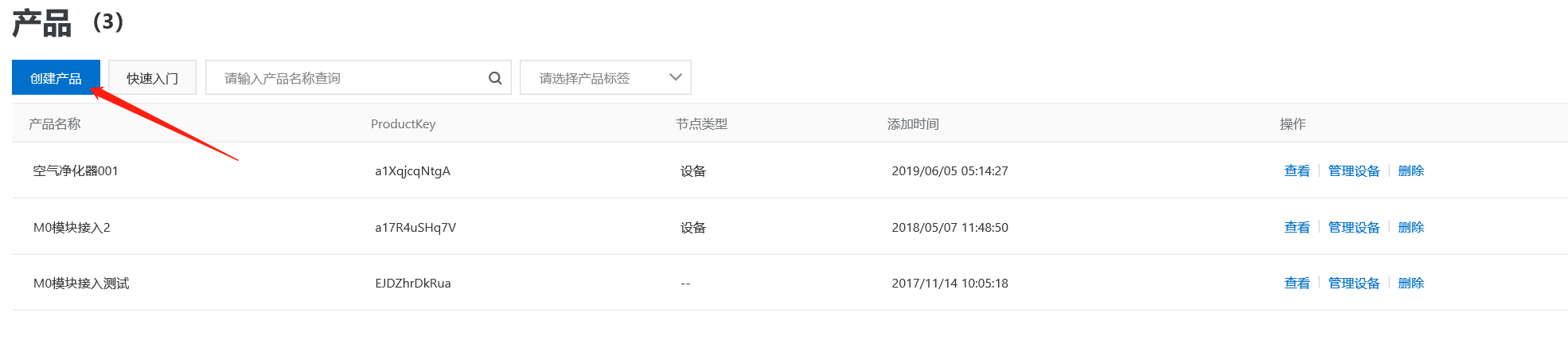
Task: Click 查看 for M0模块接入测试
Action: [x=1297, y=283]
